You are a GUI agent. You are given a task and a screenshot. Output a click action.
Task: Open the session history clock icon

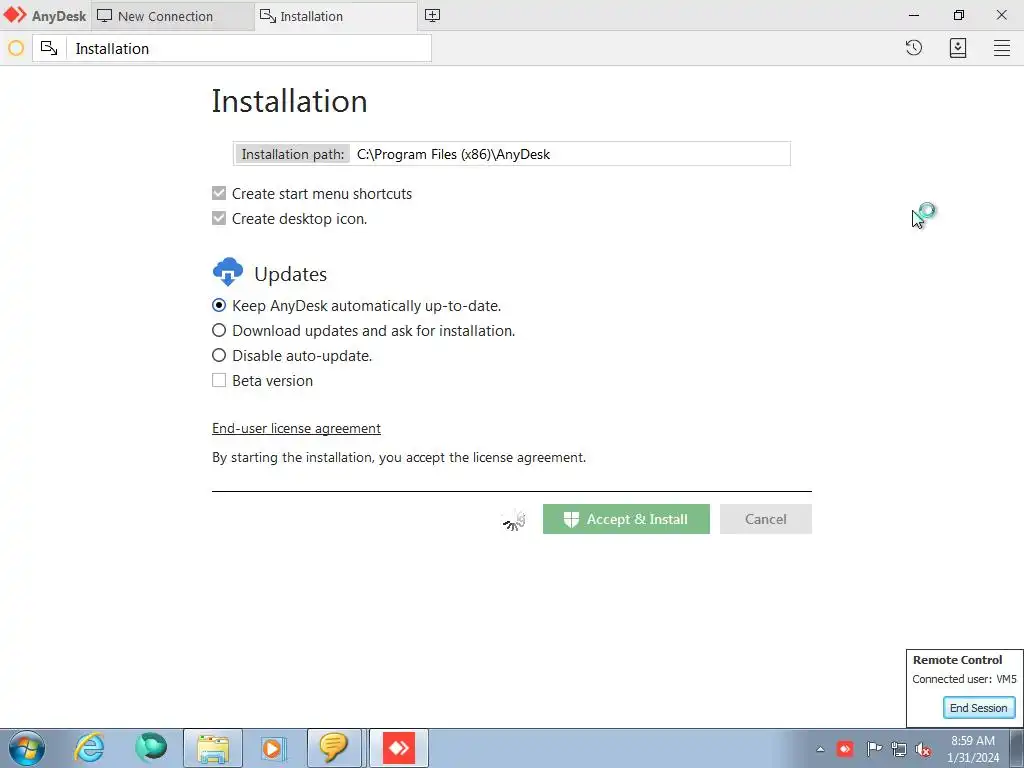pyautogui.click(x=914, y=48)
